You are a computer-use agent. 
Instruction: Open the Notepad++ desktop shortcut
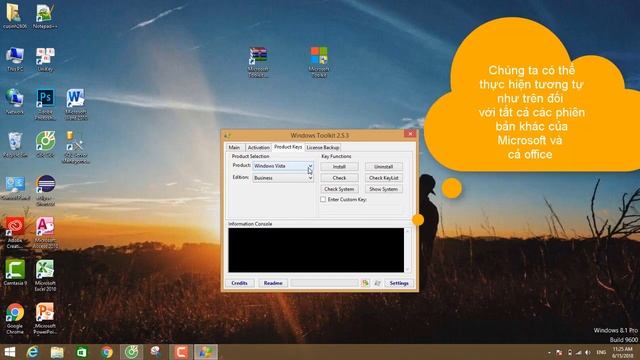click(45, 16)
